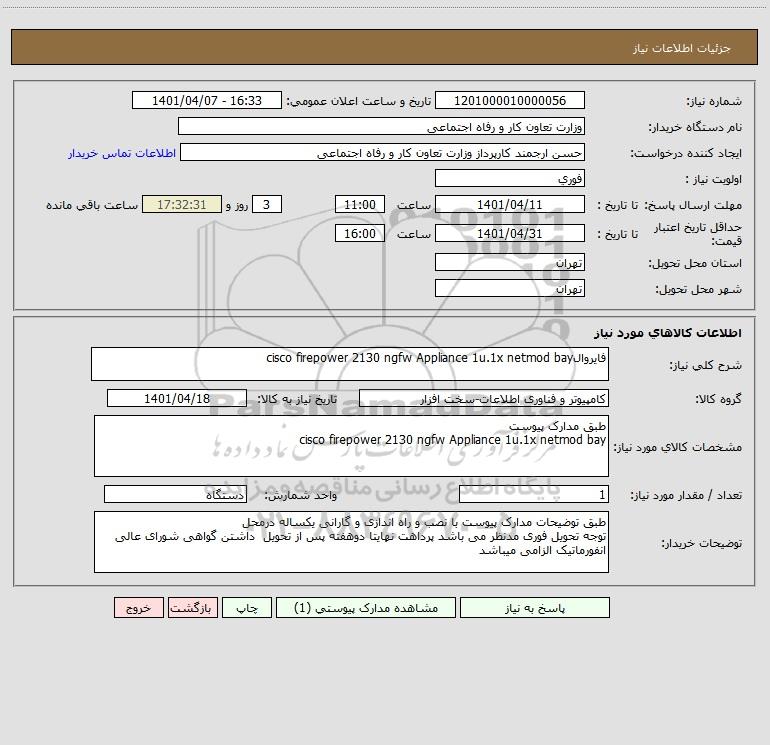Click the واحد شمارش label
Image resolution: width=770 pixels, height=745 pixels.
[x=301, y=496]
